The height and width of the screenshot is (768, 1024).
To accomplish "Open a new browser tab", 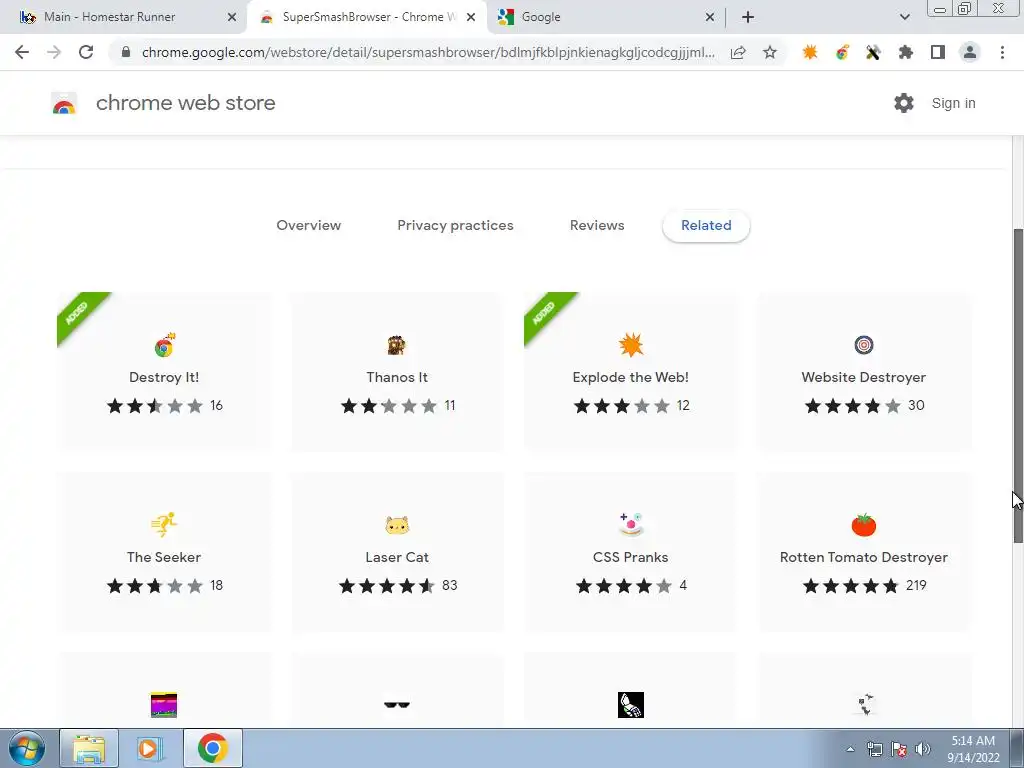I will [748, 17].
